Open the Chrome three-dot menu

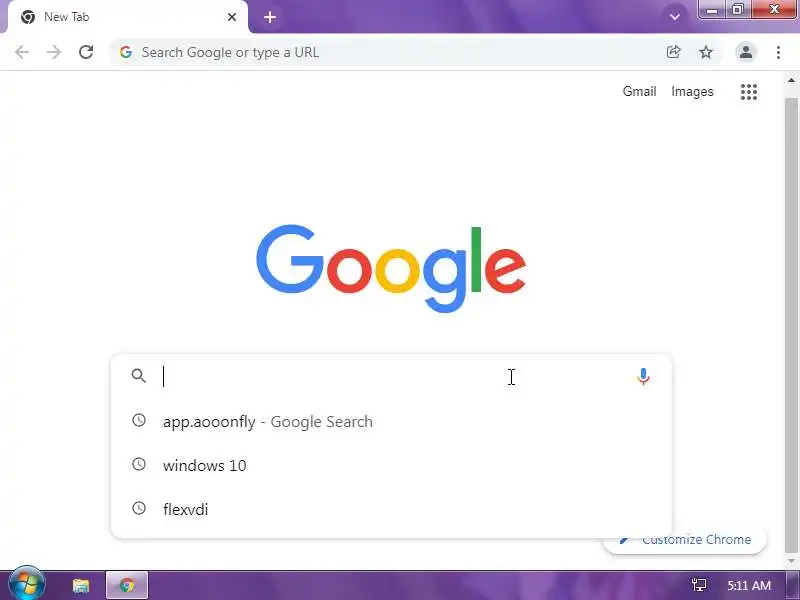tap(778, 52)
